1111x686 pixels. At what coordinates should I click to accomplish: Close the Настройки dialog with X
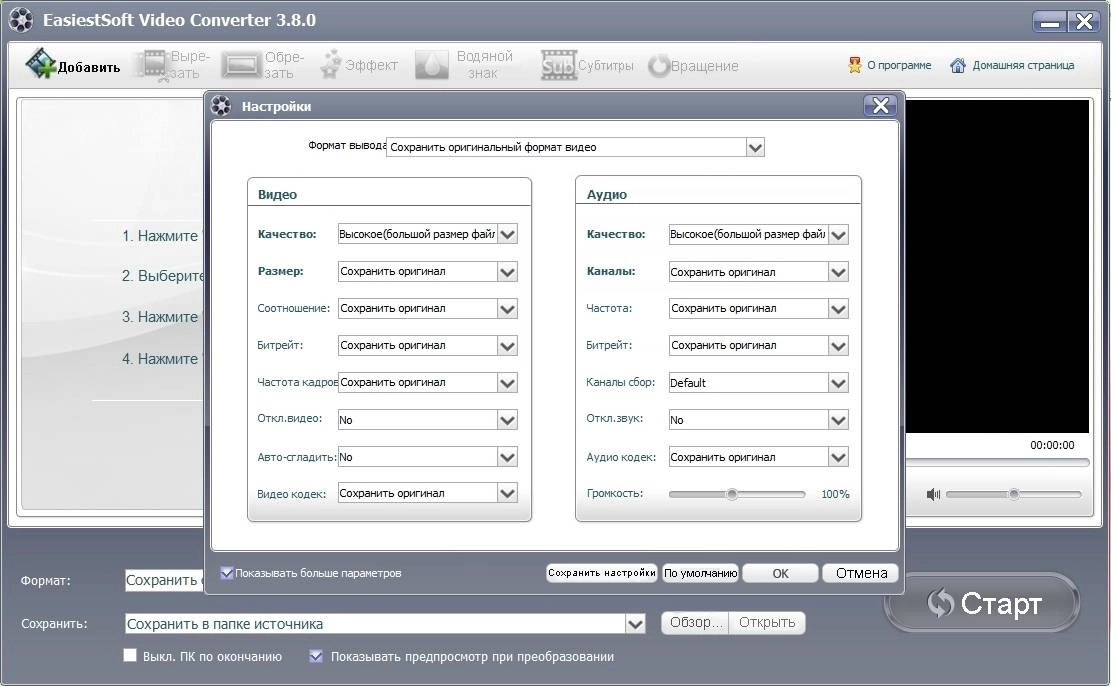[881, 106]
